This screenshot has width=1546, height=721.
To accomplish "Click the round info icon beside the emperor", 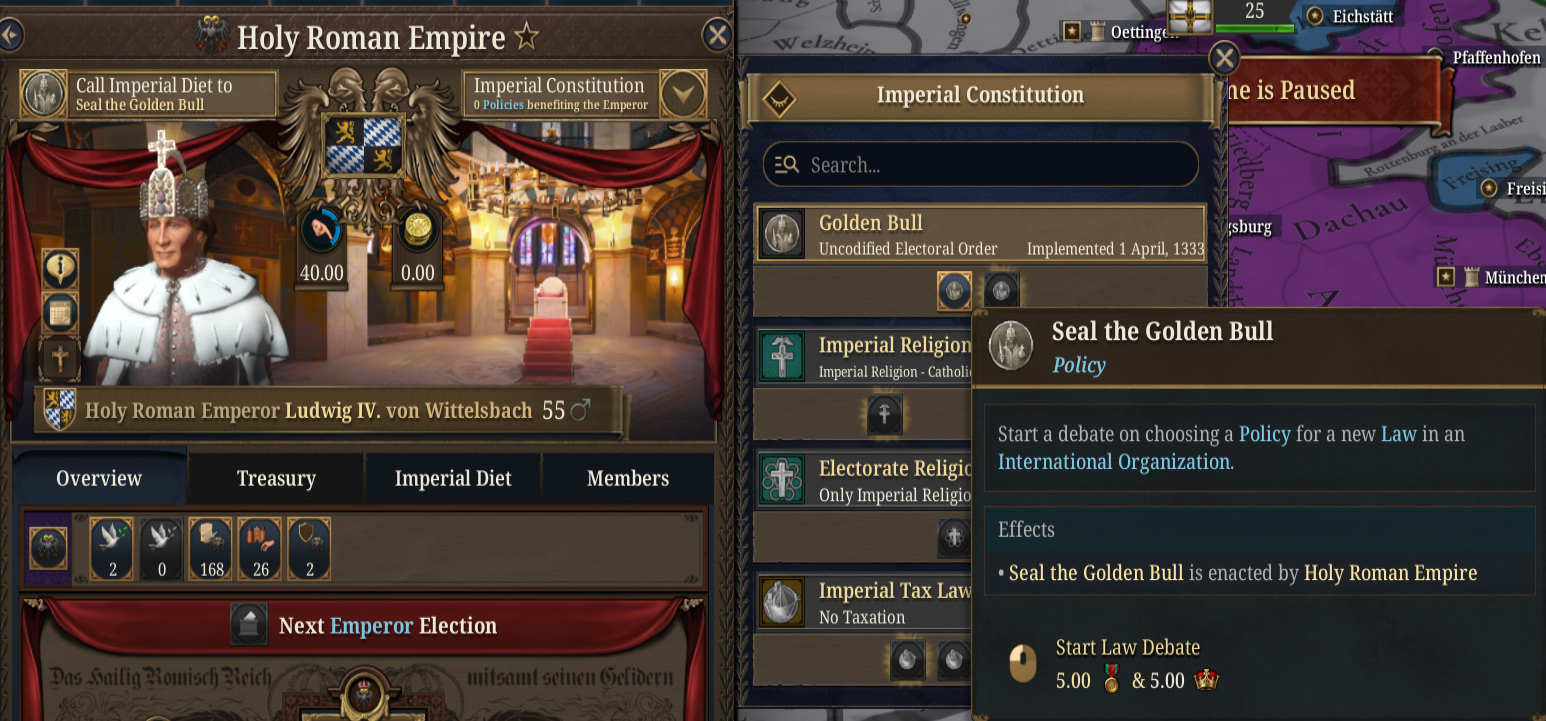I will tap(60, 268).
